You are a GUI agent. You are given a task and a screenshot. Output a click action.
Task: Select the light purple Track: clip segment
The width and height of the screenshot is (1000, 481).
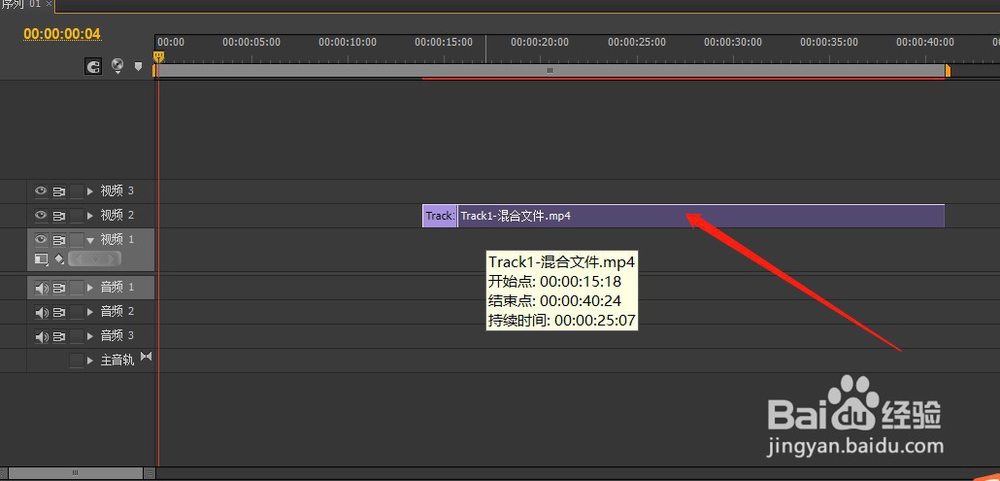click(439, 216)
